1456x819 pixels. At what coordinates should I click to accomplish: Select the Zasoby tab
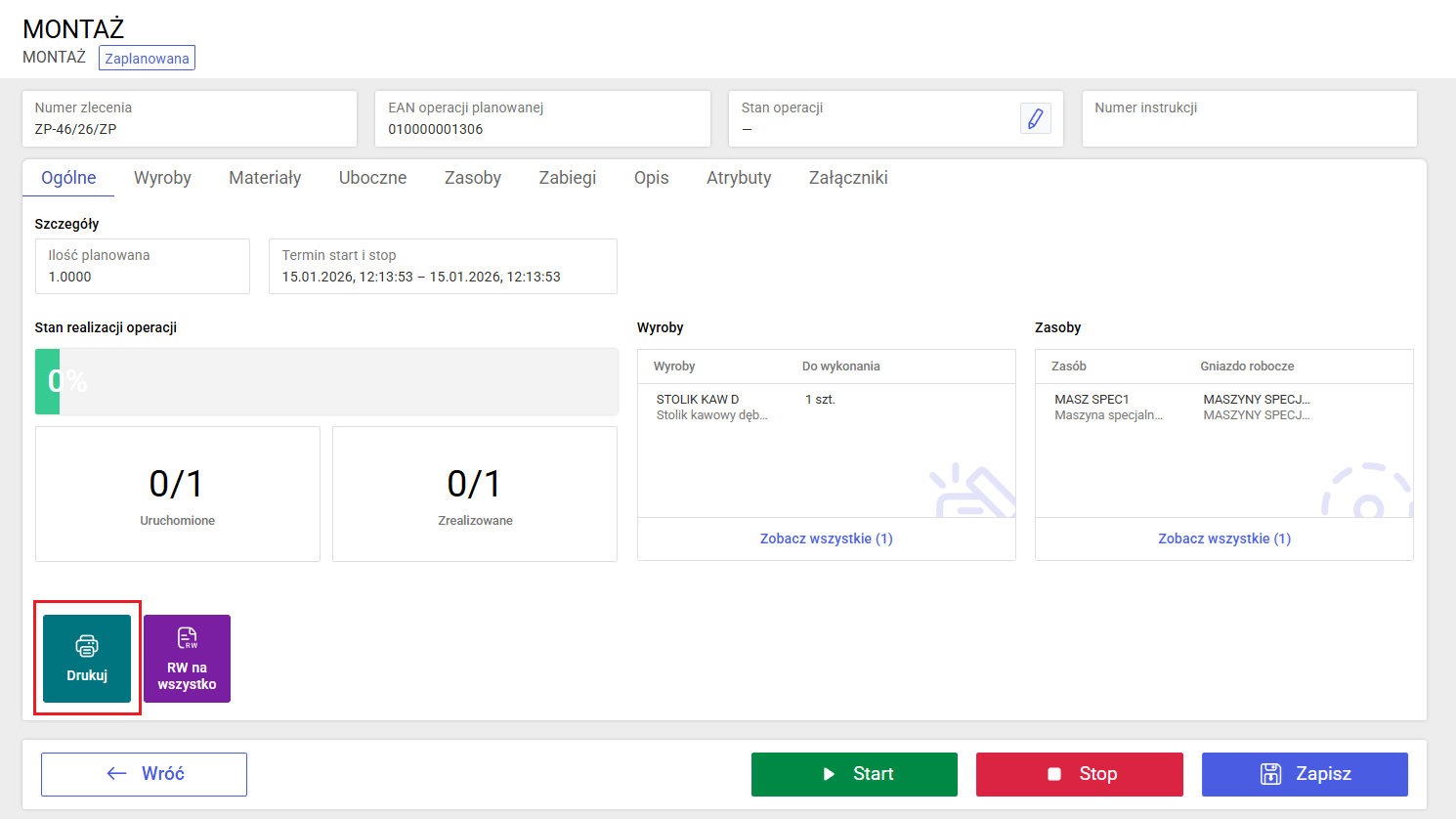coord(473,178)
